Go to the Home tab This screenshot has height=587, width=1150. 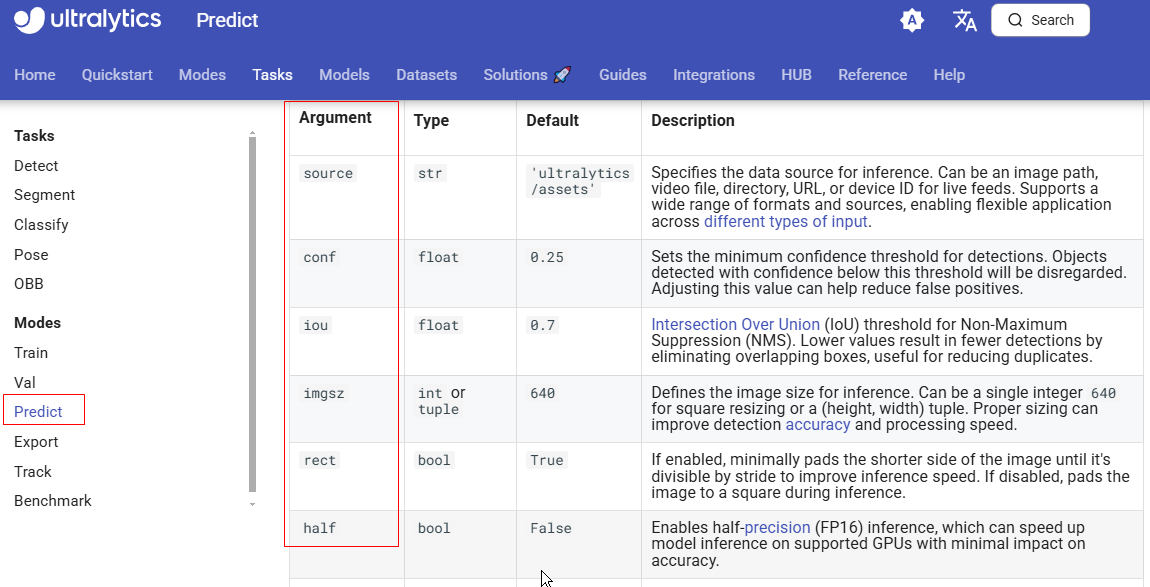coord(35,75)
